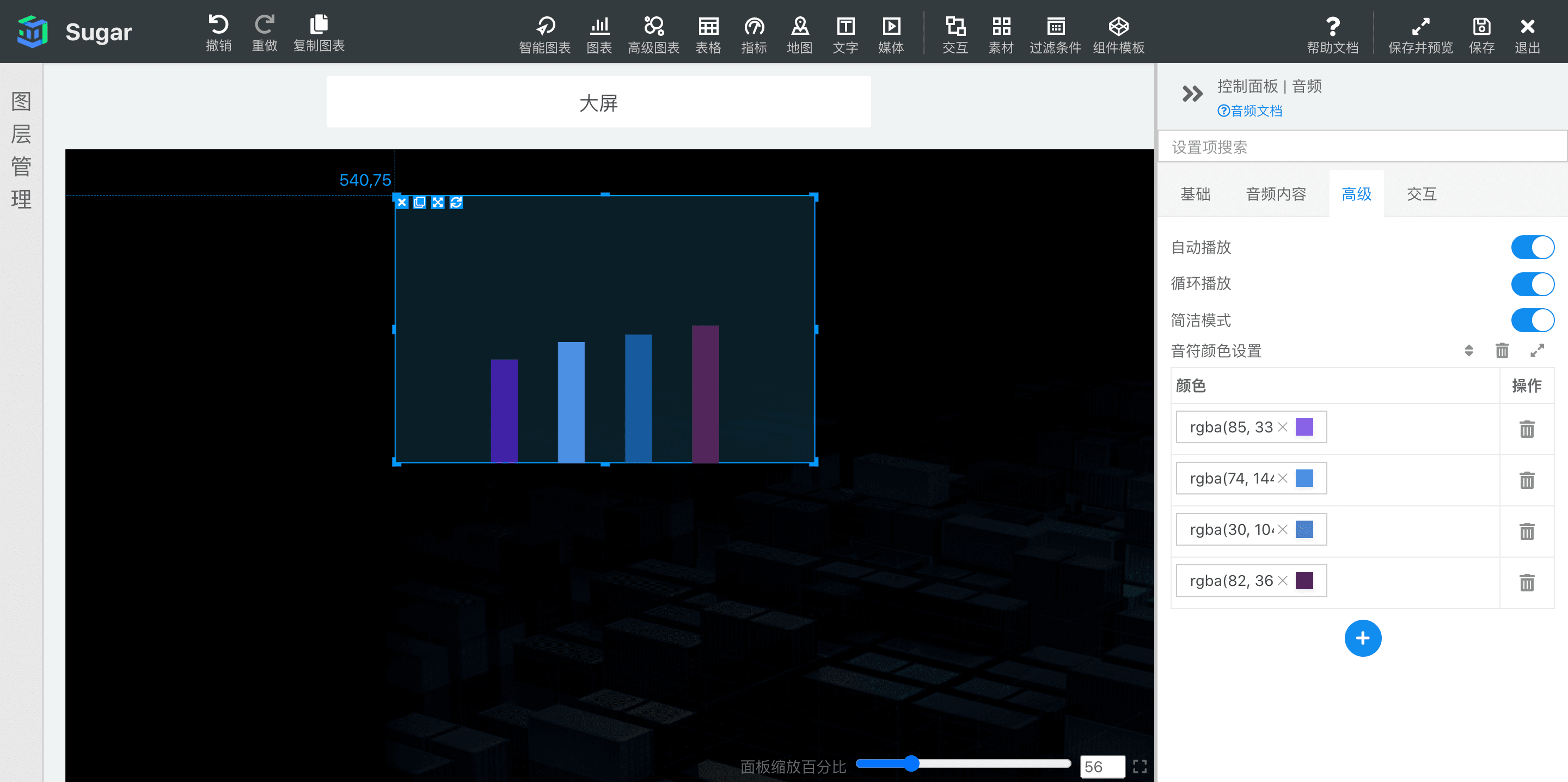
Task: Add a new color with plus button
Action: pyautogui.click(x=1362, y=638)
